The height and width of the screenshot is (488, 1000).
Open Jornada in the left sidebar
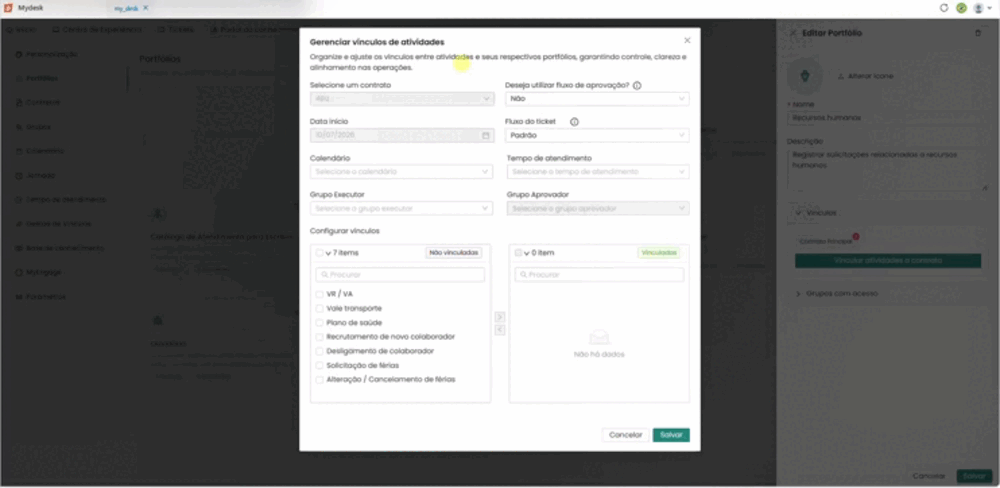36,175
